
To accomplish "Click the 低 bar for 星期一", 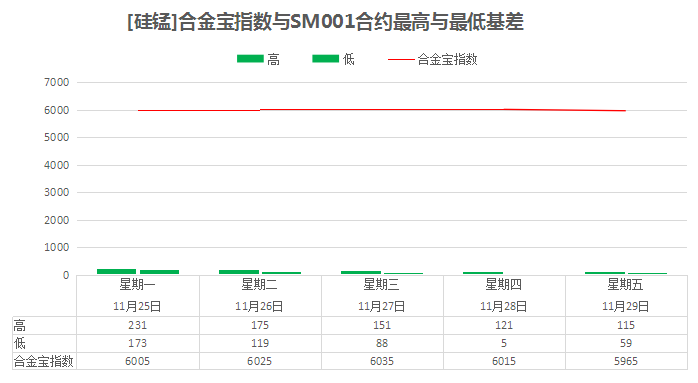I will [159, 272].
